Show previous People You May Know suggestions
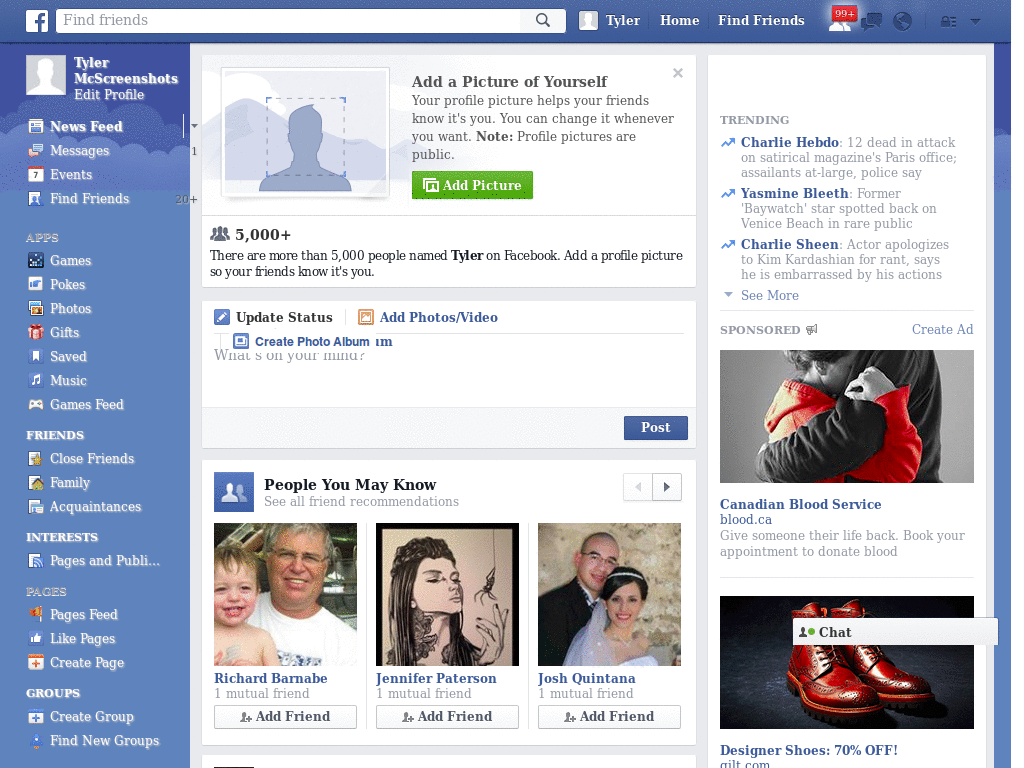 tap(638, 487)
